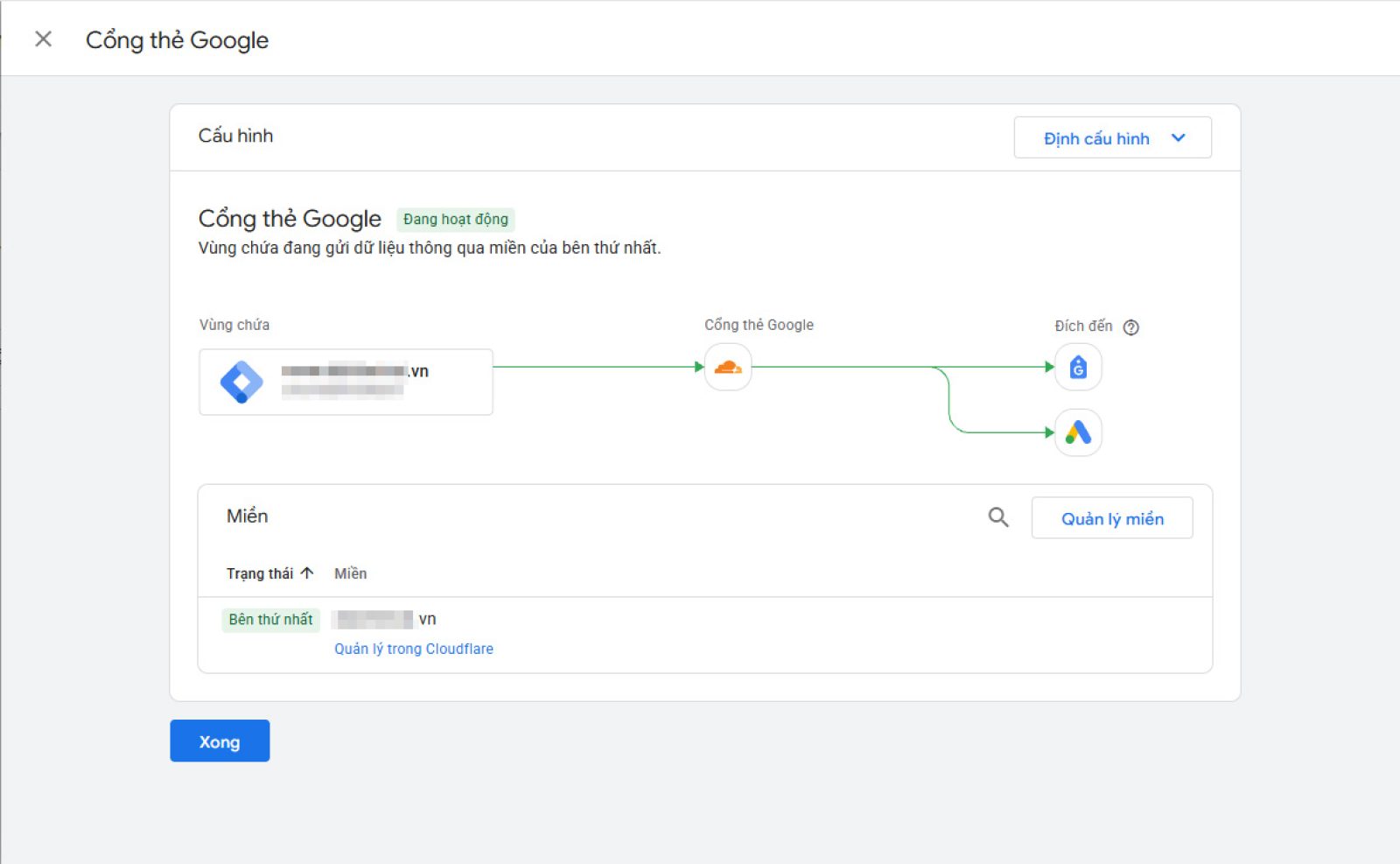Open Quản lý trong Cloudflare link
Image resolution: width=1400 pixels, height=864 pixels.
[414, 649]
